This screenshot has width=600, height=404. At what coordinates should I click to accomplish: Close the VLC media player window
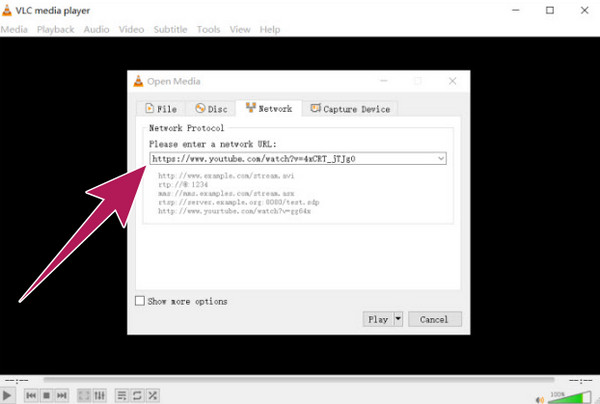[x=584, y=10]
